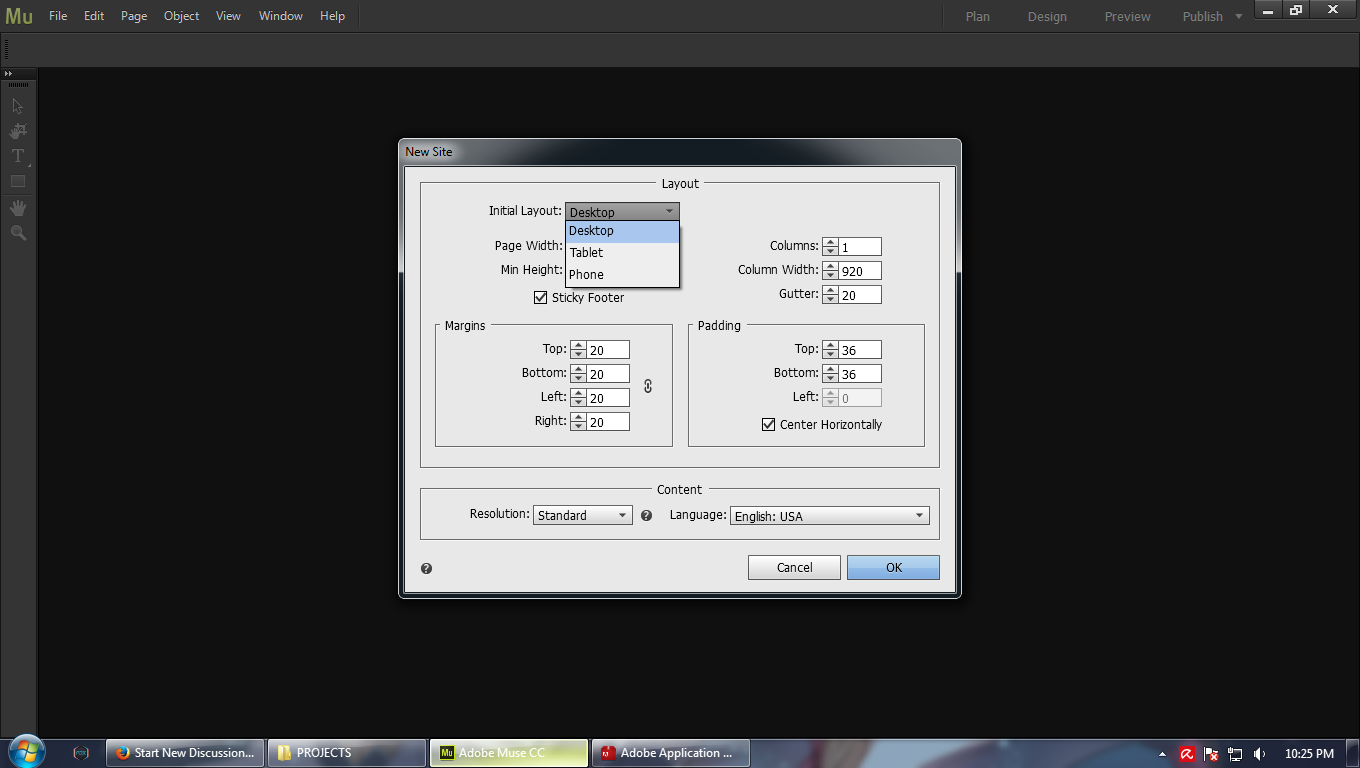Click the pinned icon next to Start button
Viewport: 1360px width, 768px height.
tap(82, 753)
